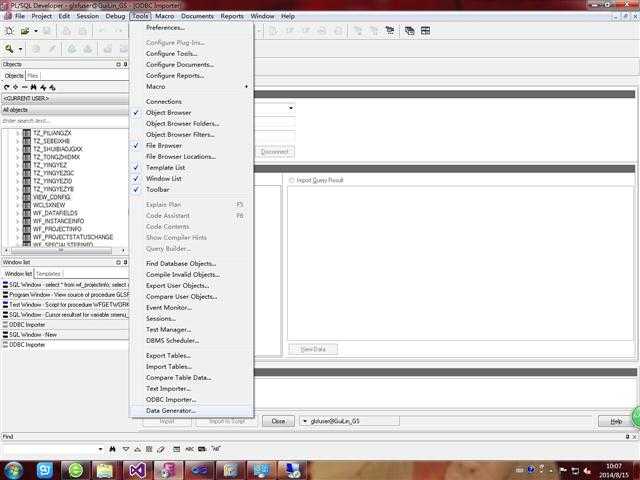Expand the WF_PROJECTINFO tree node
Image resolution: width=640 pixels, height=480 pixels.
(x=18, y=229)
